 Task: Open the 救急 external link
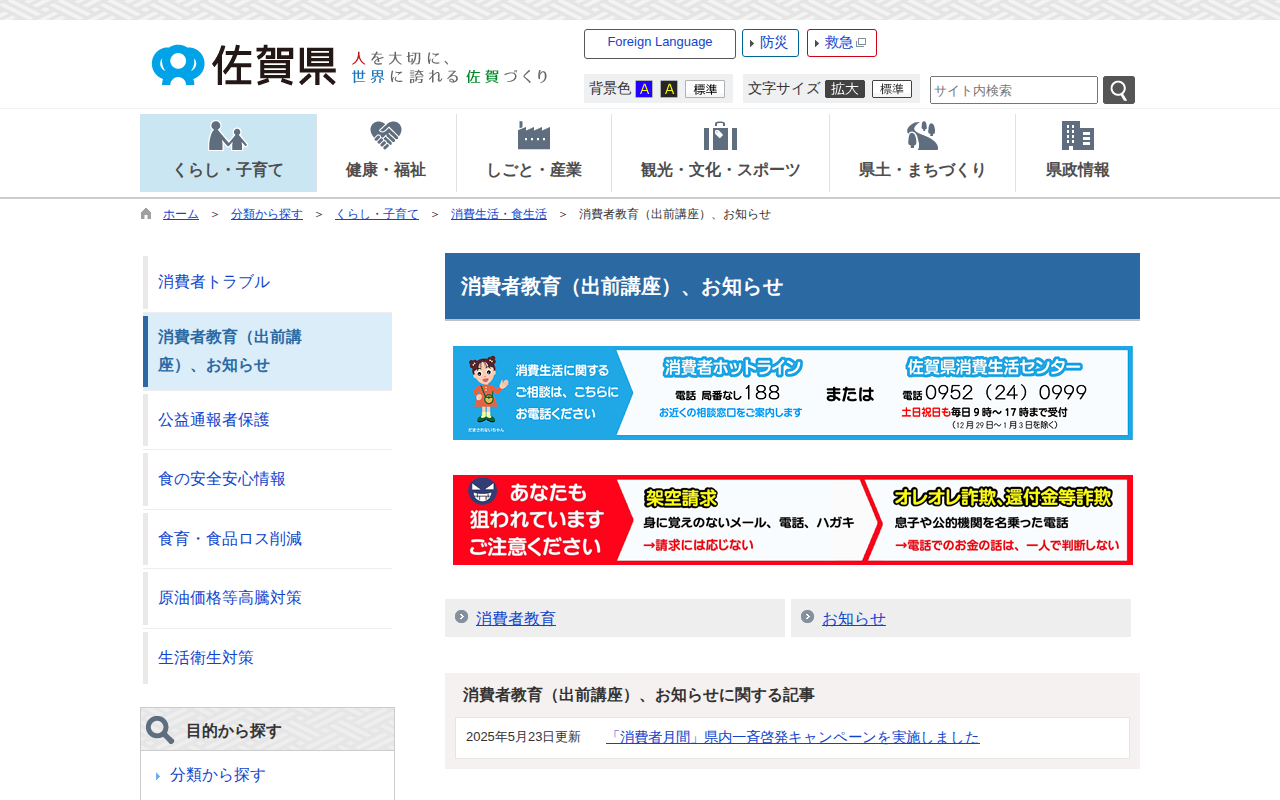842,43
